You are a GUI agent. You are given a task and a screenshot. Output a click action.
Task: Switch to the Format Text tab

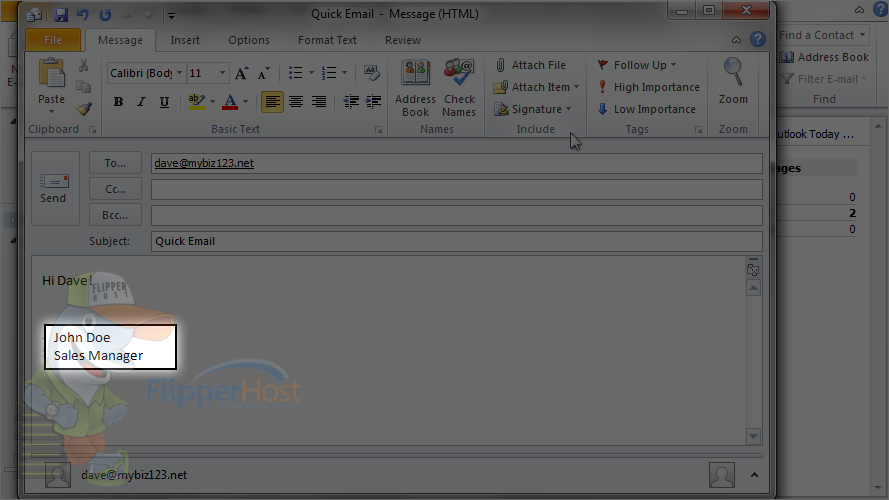(x=327, y=40)
